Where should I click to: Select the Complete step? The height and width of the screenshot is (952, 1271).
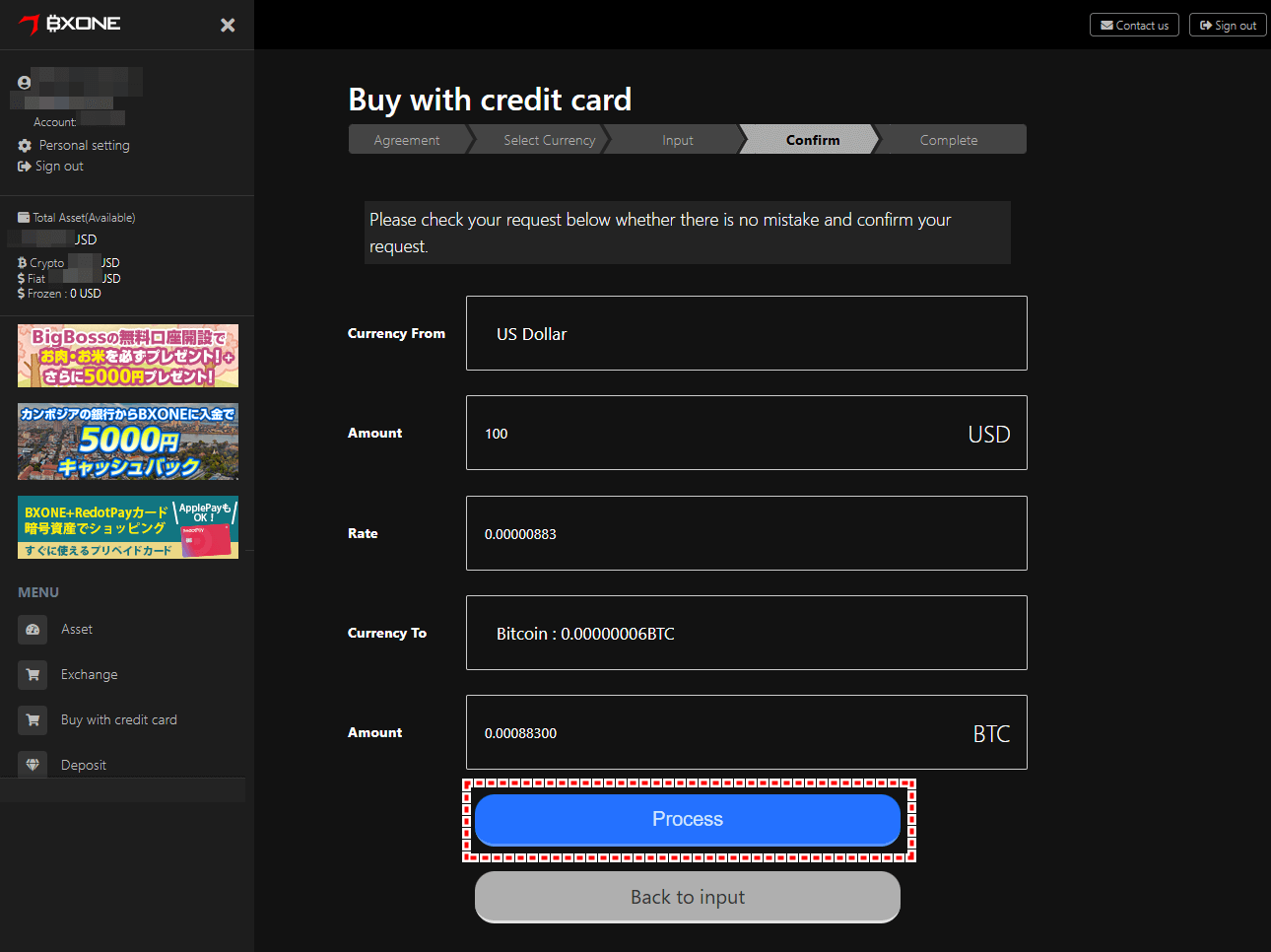[949, 140]
